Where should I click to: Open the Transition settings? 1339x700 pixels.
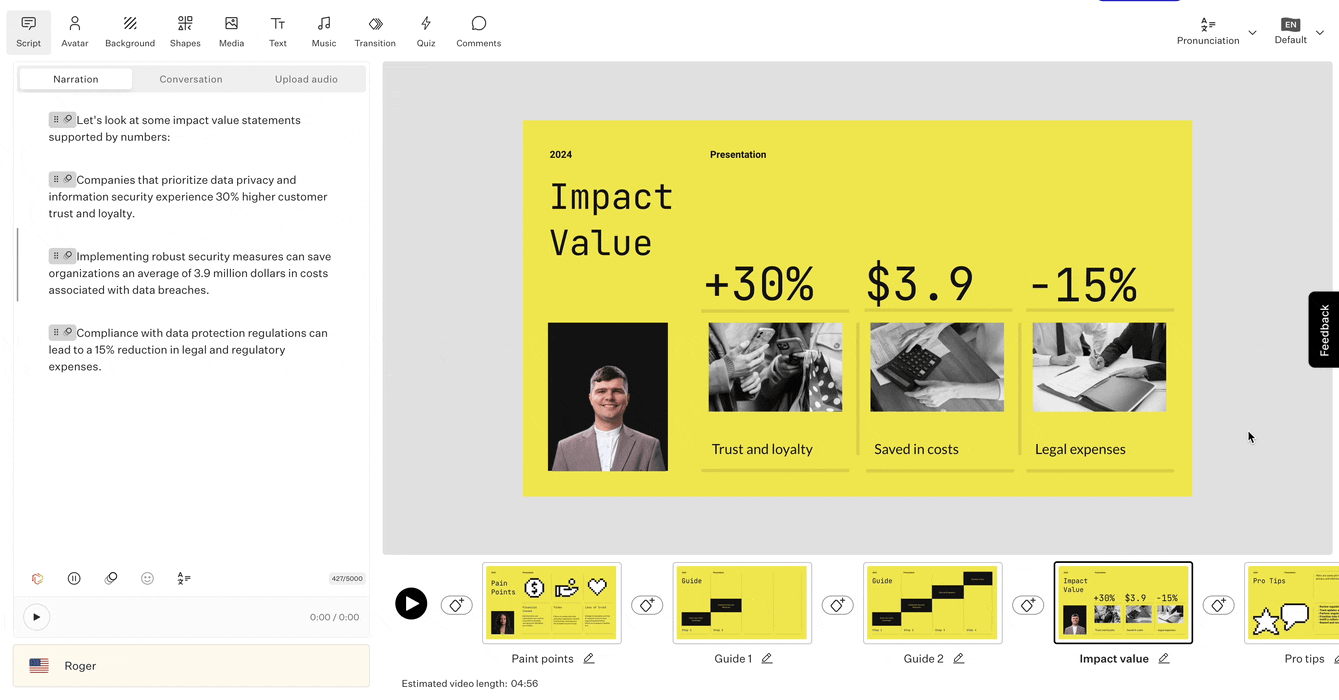[x=375, y=31]
